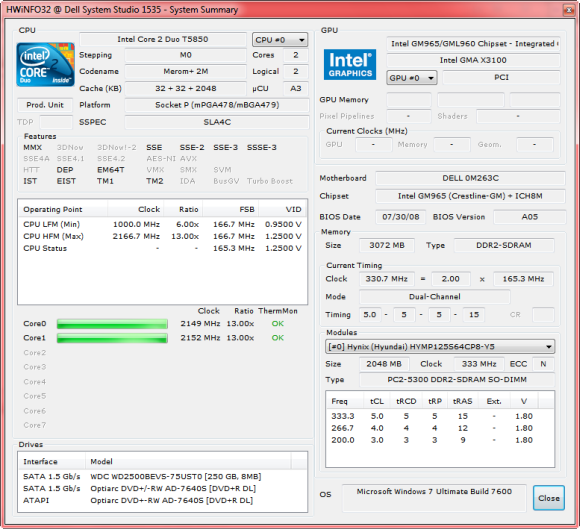
Task: Click the module Clock 333 MHz field
Action: pos(479,364)
